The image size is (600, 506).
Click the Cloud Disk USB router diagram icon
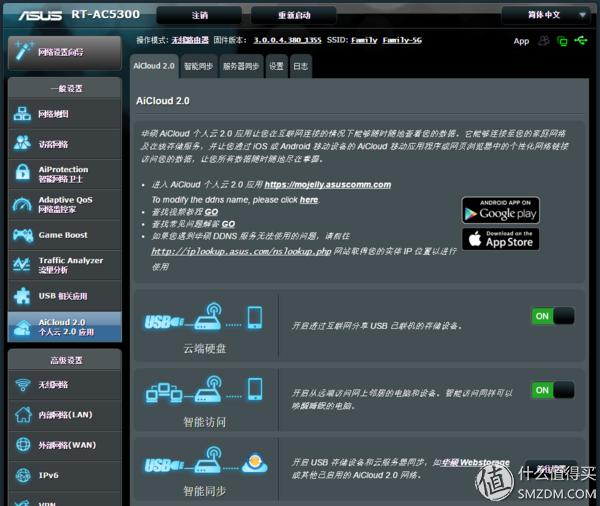pyautogui.click(x=204, y=318)
